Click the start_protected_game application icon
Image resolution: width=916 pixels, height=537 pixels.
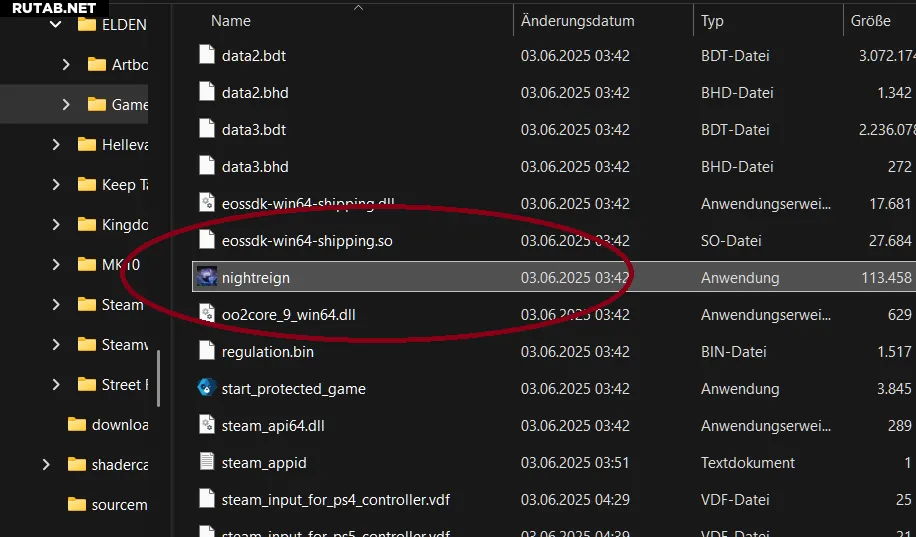point(207,387)
